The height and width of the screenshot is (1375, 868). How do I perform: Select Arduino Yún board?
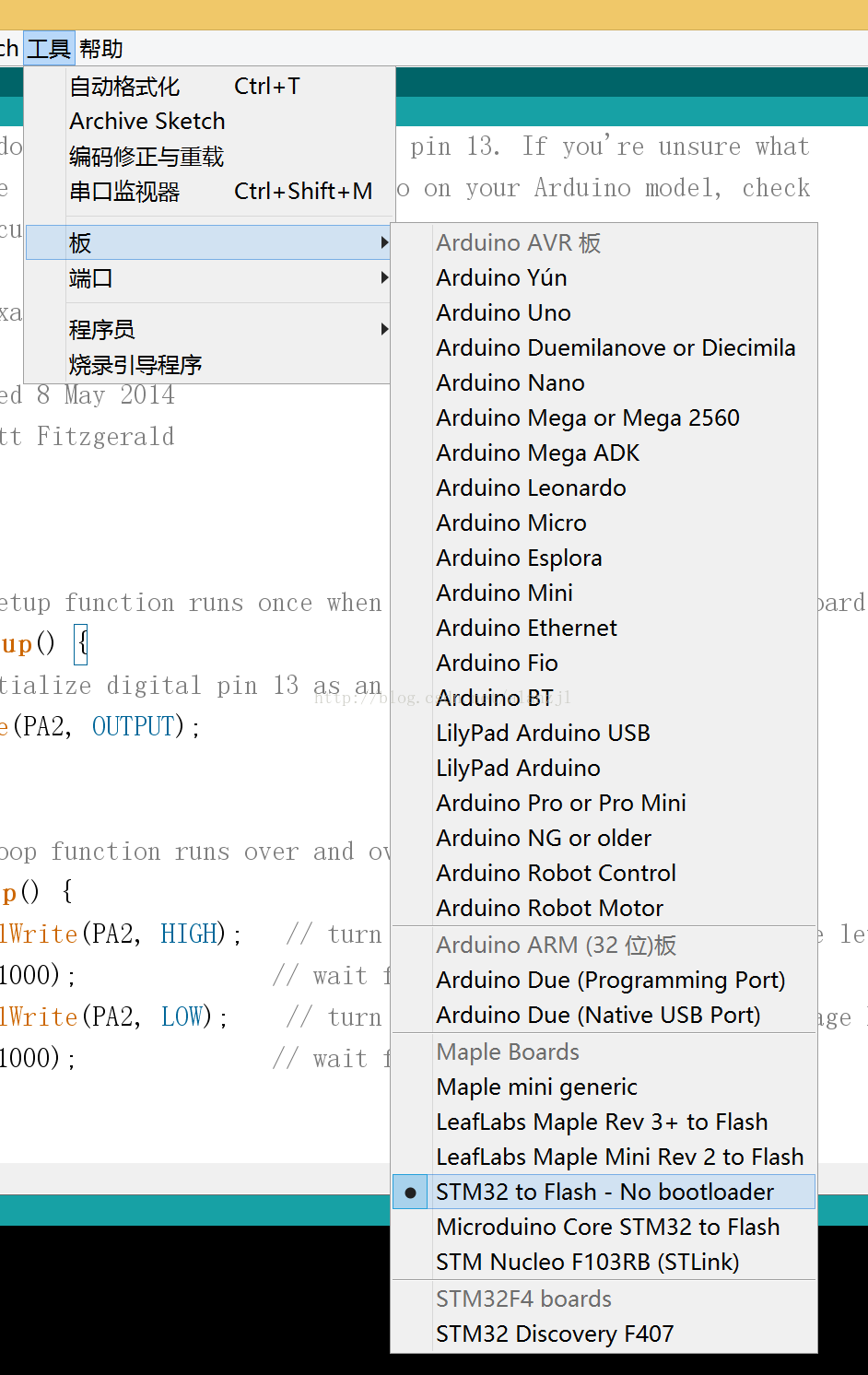tap(604, 278)
